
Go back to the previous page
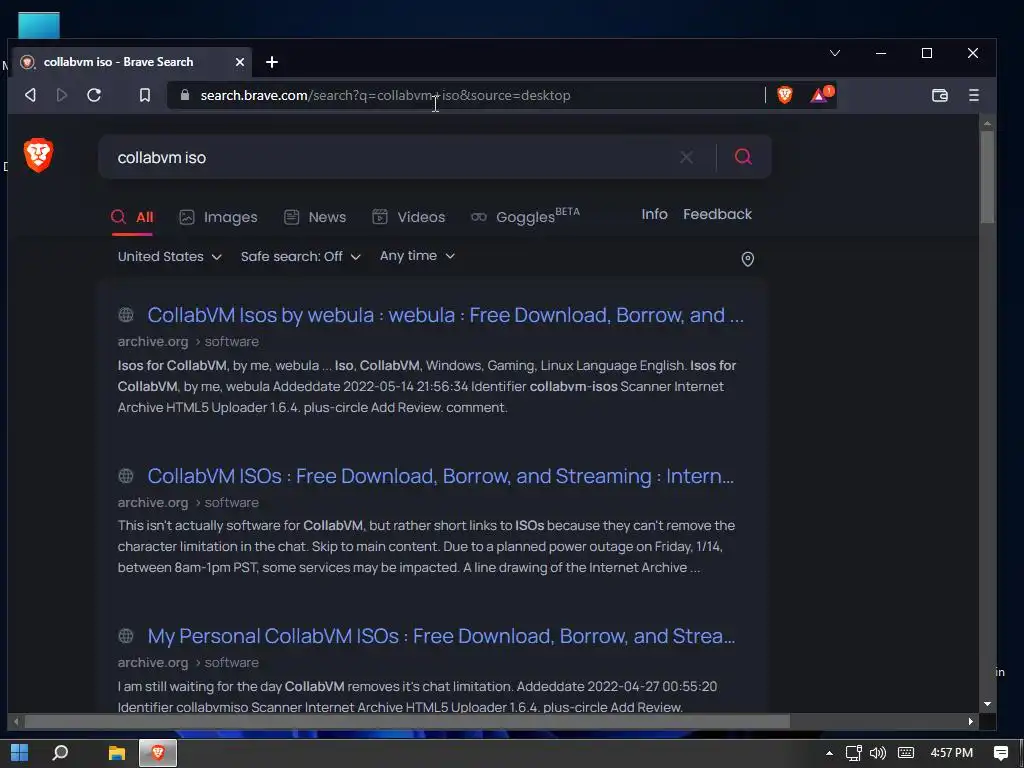pyautogui.click(x=30, y=95)
